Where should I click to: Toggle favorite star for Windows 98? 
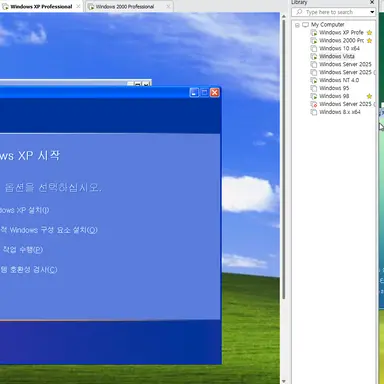[369, 96]
